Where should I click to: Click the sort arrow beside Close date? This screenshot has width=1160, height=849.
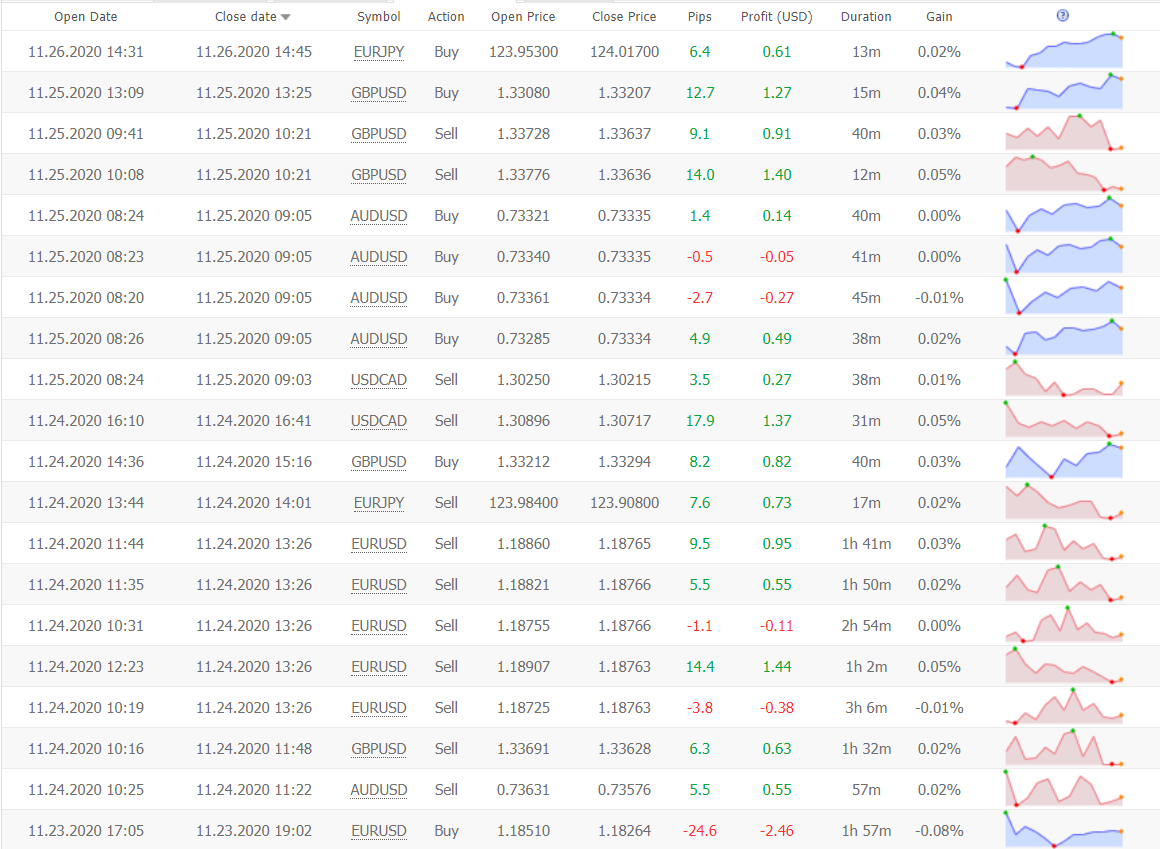[286, 17]
